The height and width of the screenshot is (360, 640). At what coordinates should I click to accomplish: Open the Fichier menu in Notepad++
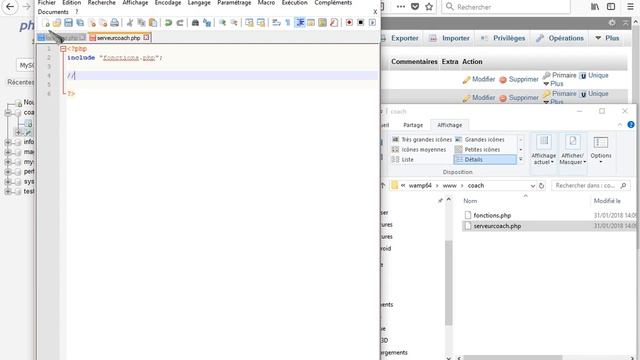pos(47,3)
